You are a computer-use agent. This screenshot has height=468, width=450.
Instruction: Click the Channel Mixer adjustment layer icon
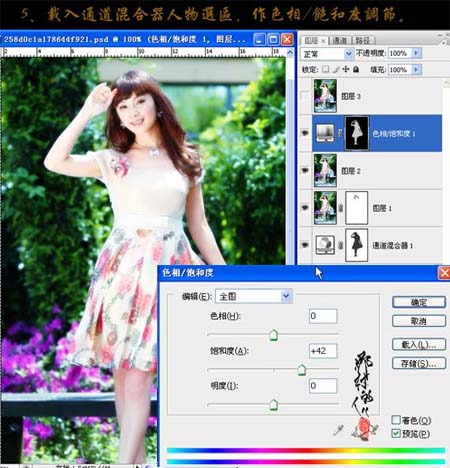[325, 245]
